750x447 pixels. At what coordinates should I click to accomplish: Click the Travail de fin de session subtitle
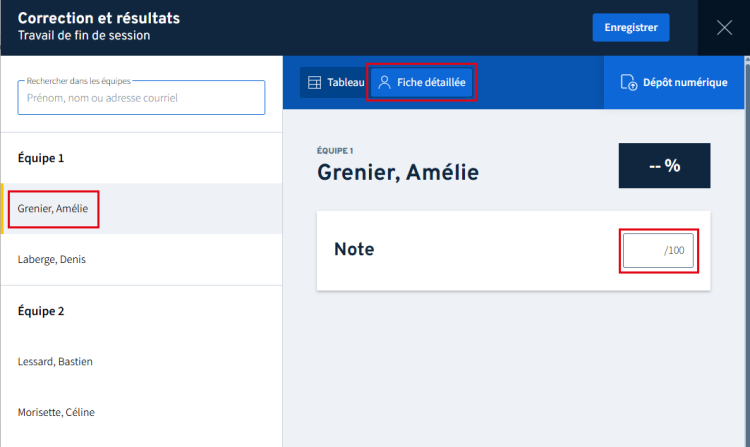click(x=84, y=36)
